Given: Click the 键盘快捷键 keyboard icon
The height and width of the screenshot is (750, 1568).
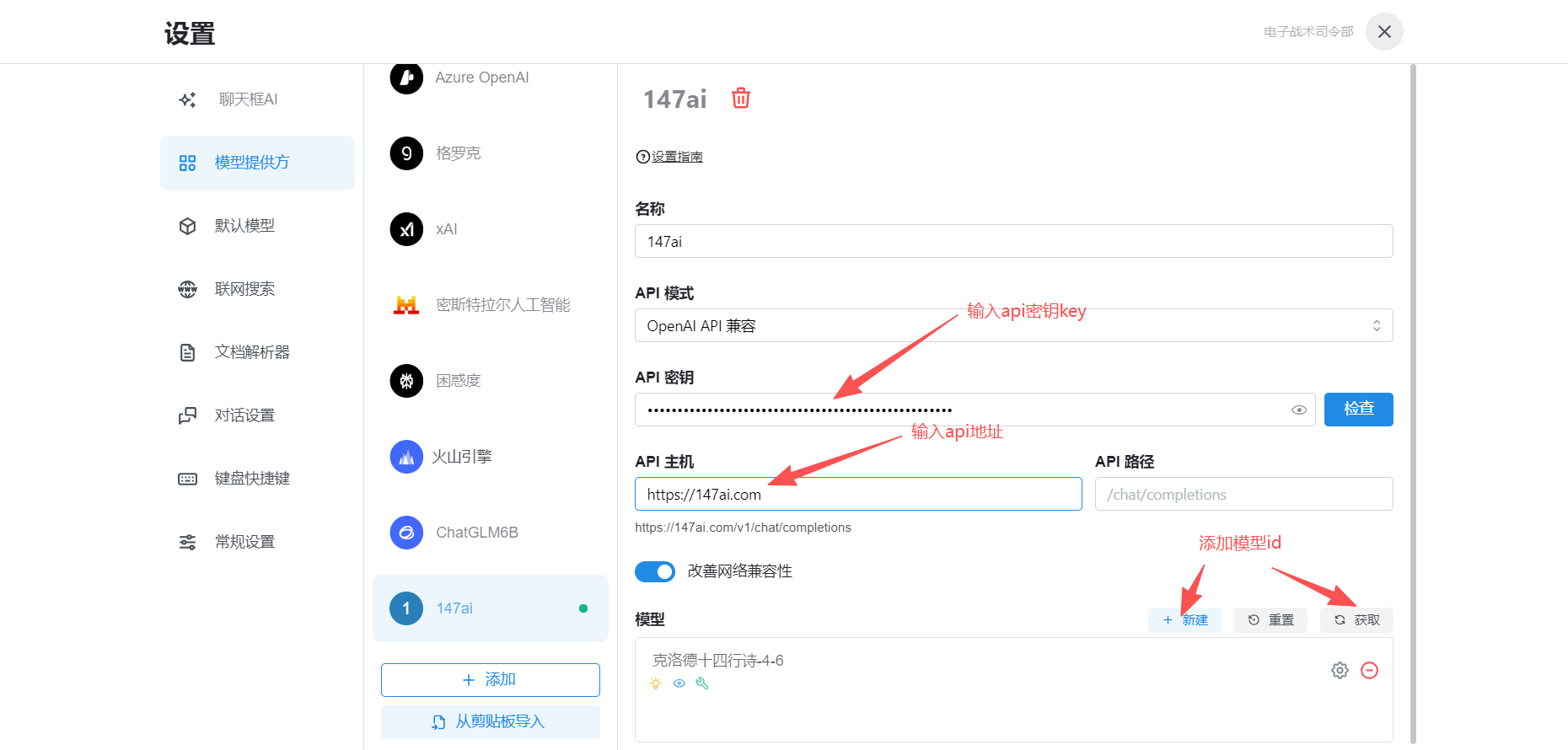Looking at the screenshot, I should [x=187, y=479].
